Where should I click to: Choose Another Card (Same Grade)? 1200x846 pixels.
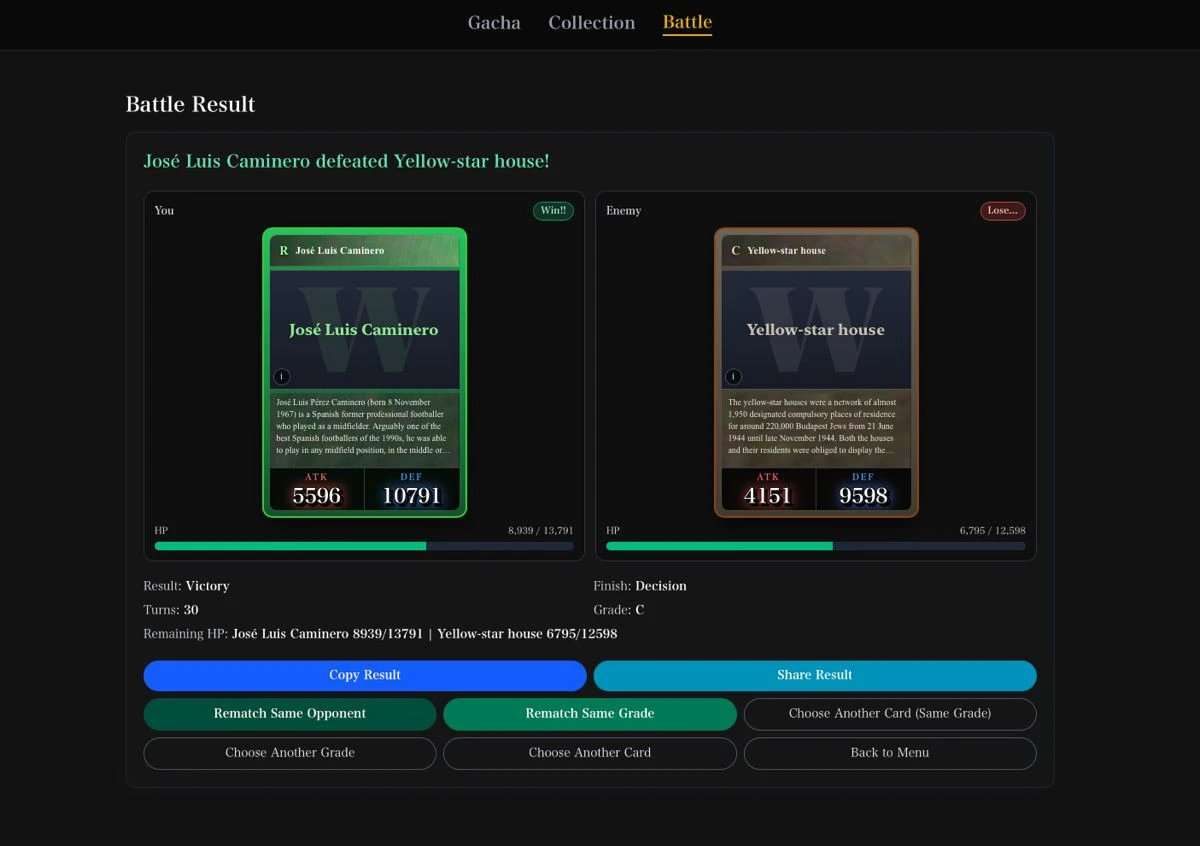point(890,714)
